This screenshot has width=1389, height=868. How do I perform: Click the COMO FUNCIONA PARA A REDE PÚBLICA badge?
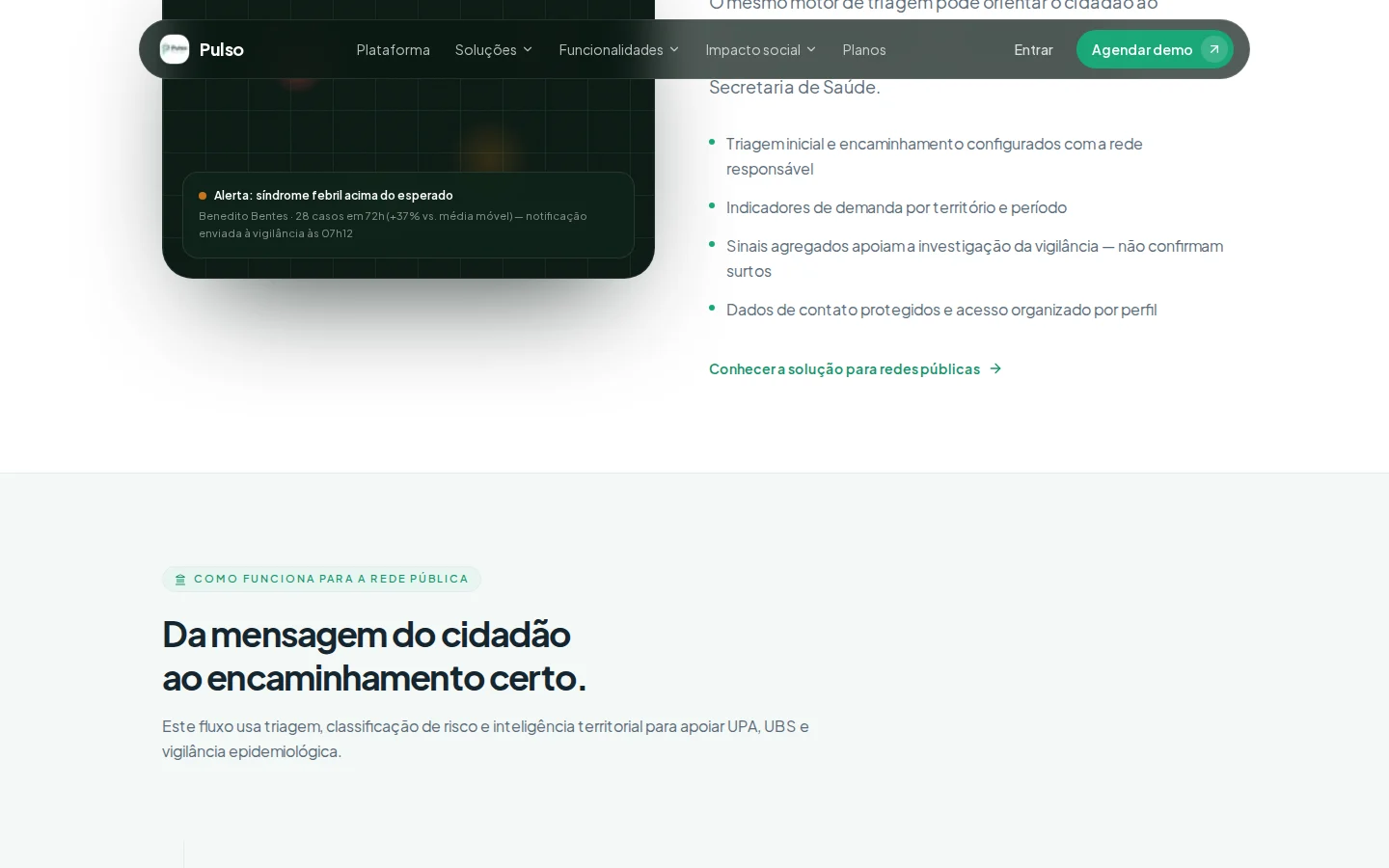(321, 579)
